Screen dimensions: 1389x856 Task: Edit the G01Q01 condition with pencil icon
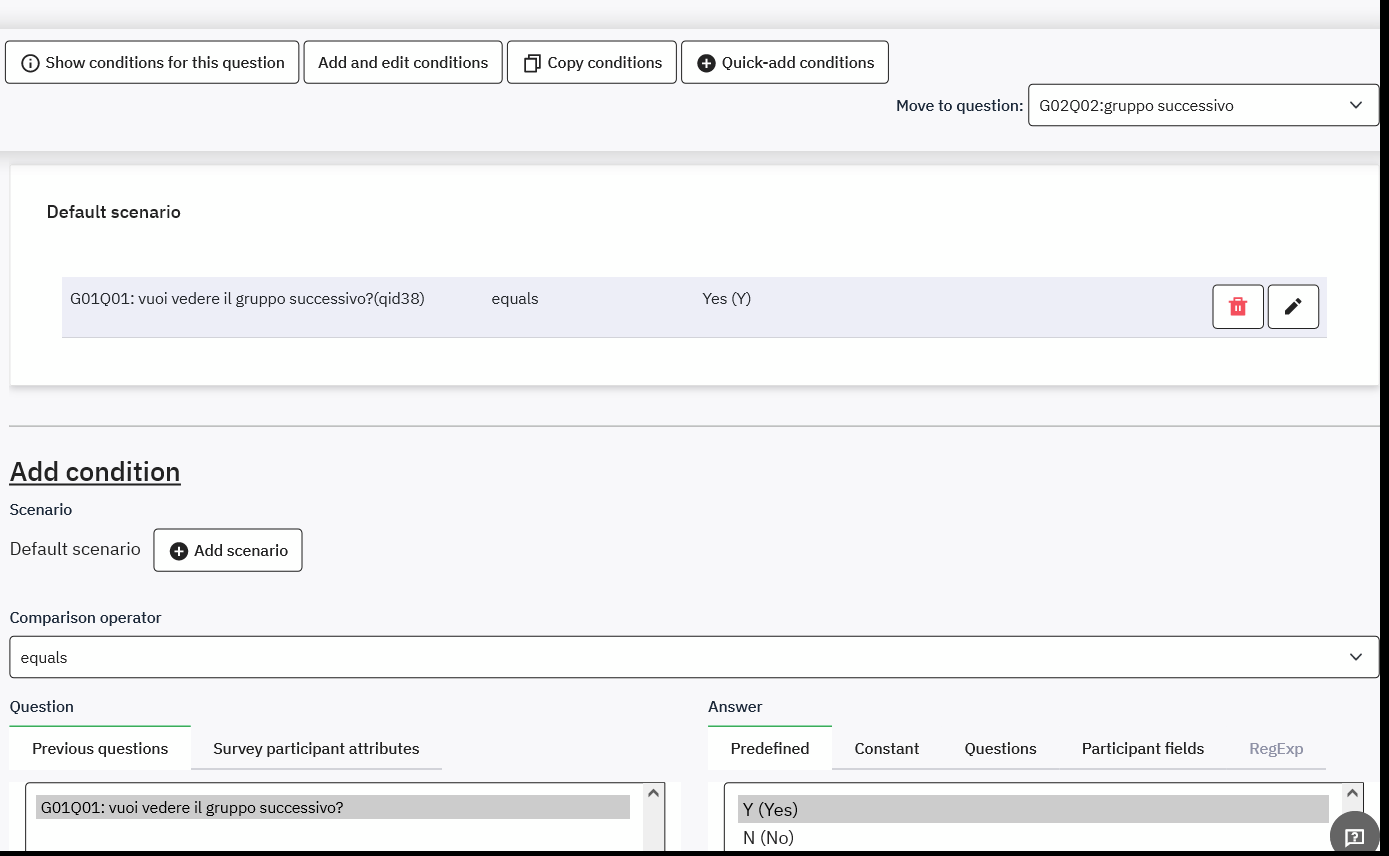[x=1293, y=307]
